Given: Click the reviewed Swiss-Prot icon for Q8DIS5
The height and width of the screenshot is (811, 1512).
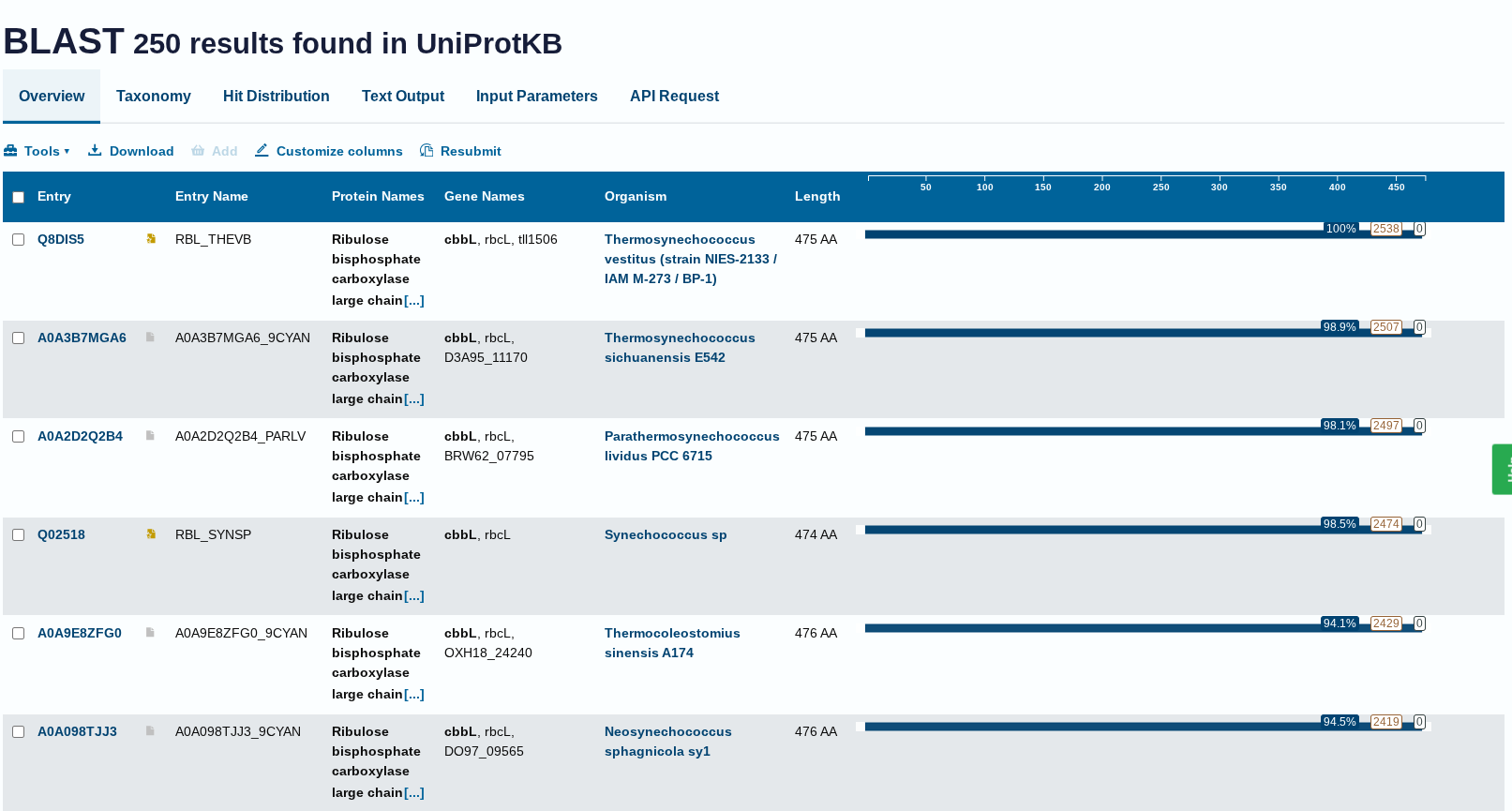Looking at the screenshot, I should click(151, 239).
